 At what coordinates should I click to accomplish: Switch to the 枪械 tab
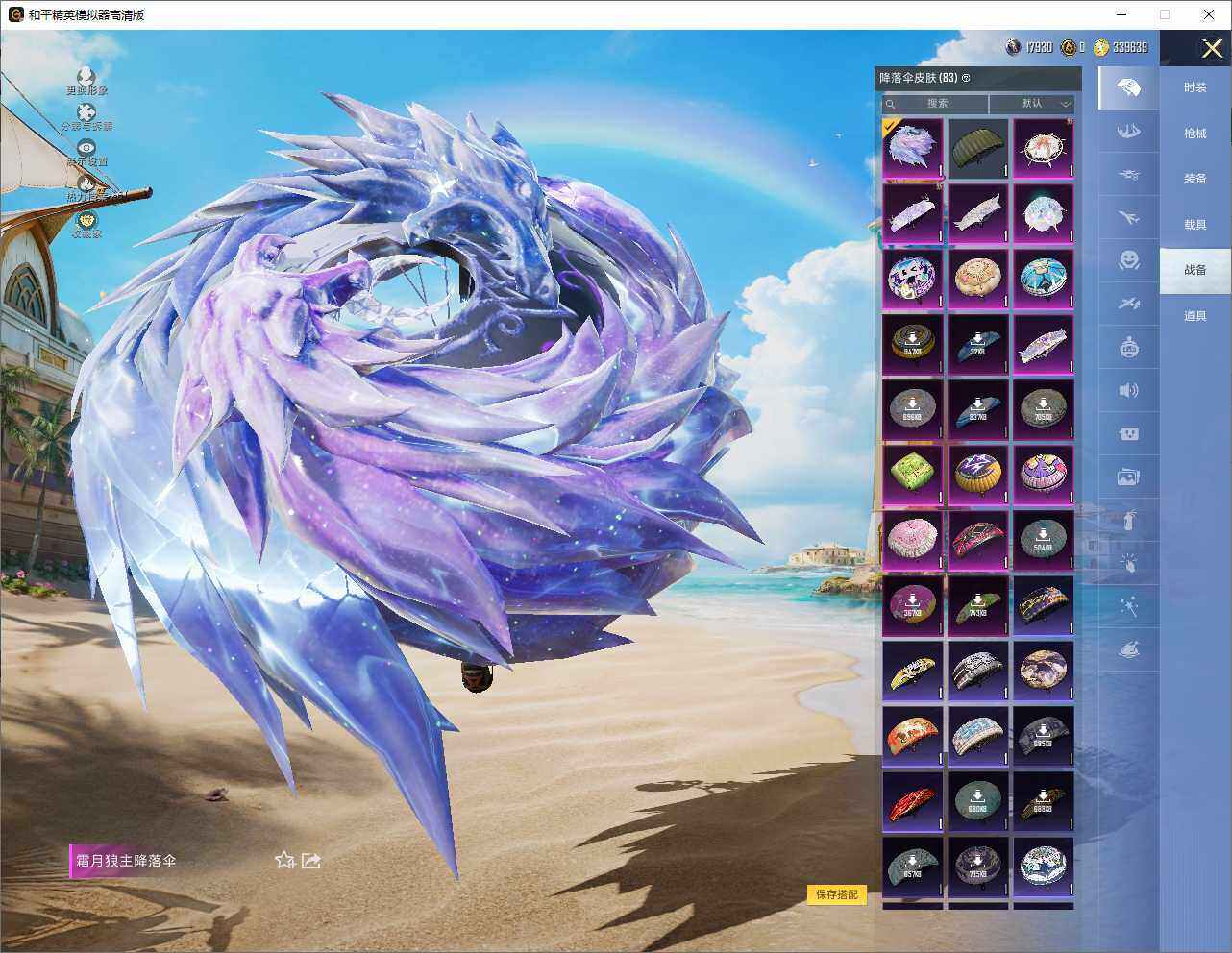[1195, 134]
